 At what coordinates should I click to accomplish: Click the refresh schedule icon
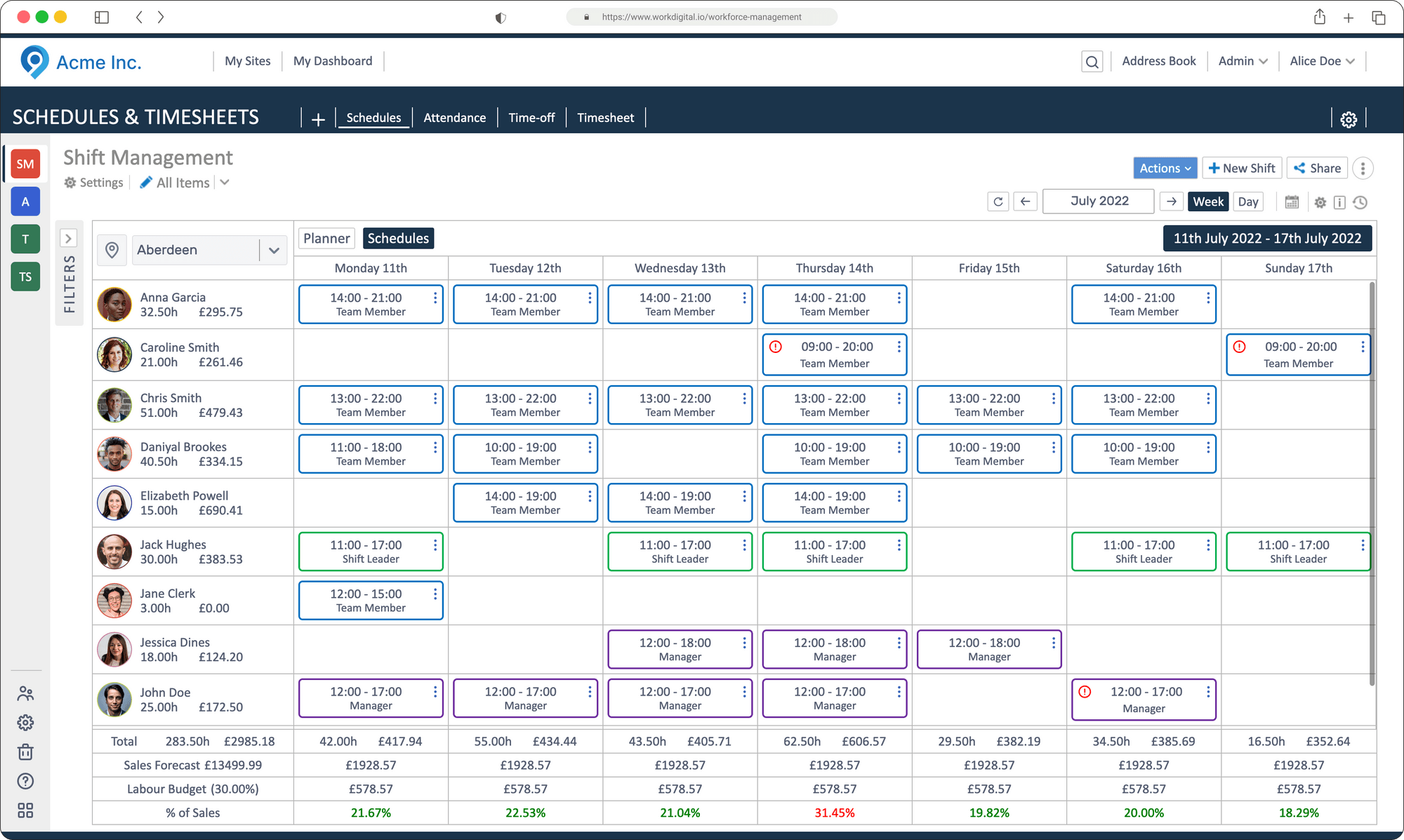click(x=998, y=201)
